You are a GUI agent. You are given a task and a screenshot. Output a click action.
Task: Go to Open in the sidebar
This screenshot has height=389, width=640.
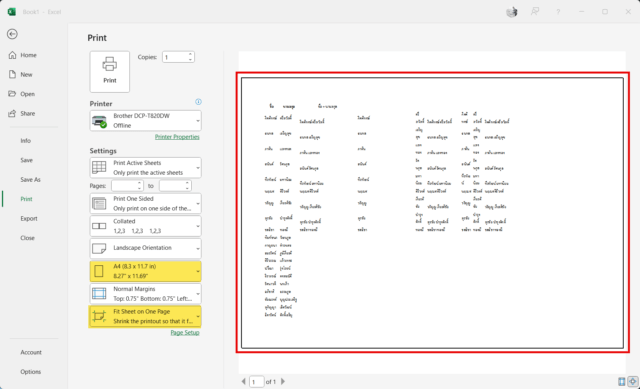(27, 94)
